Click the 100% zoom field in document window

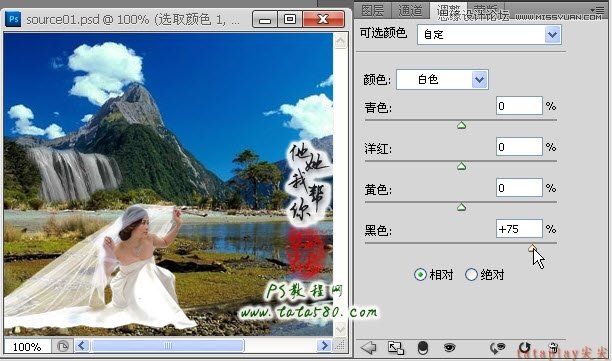27,346
